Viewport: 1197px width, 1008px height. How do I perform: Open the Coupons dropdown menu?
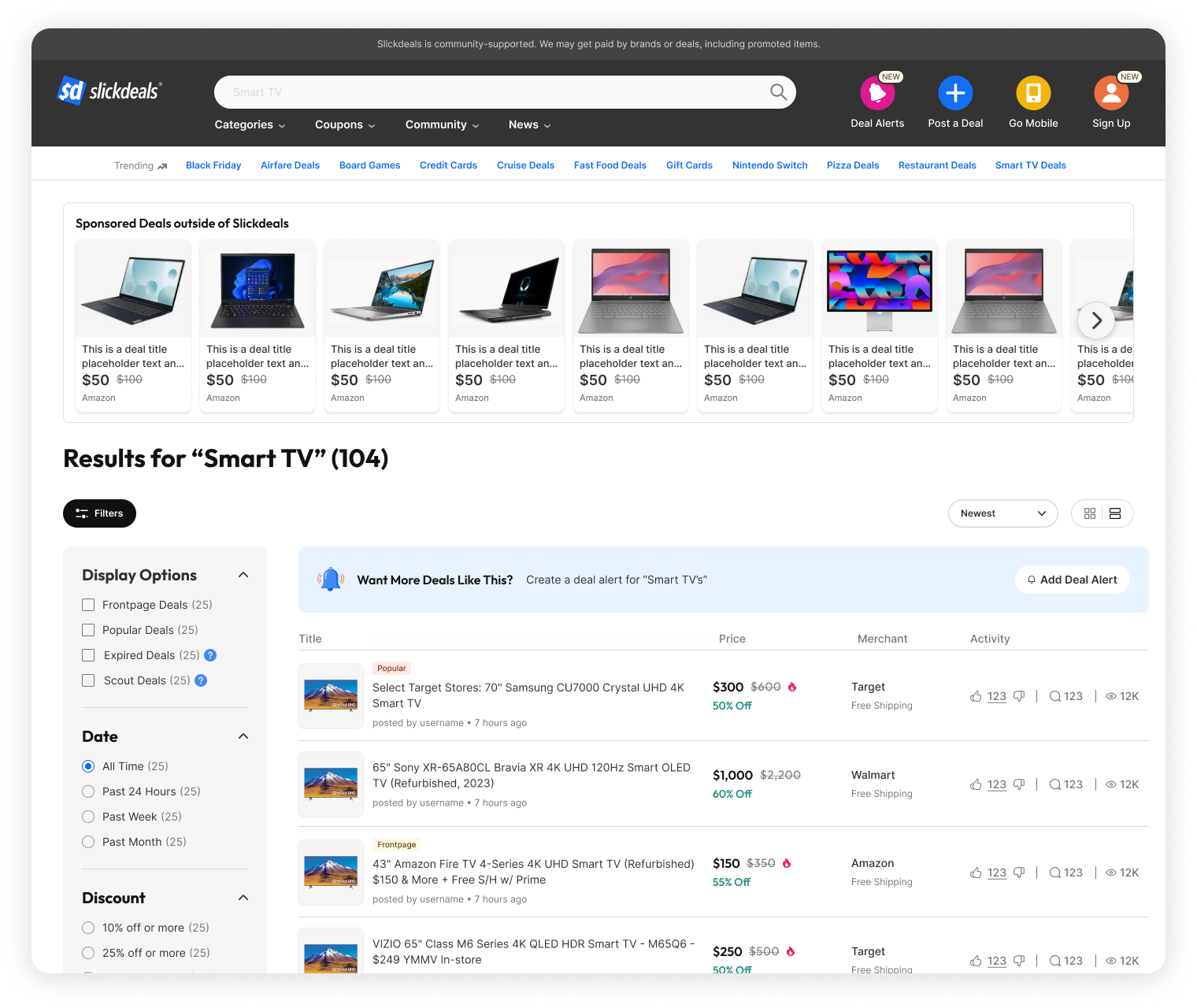coord(345,124)
